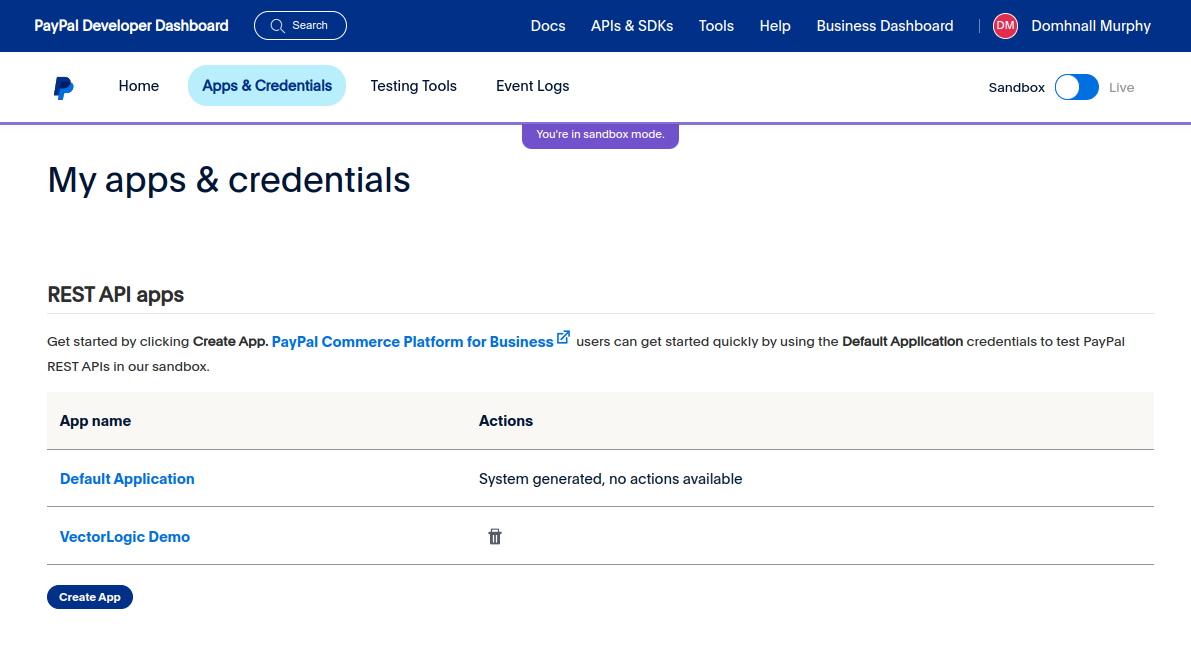The height and width of the screenshot is (658, 1191).
Task: Click PayPal Developer Dashboard title
Action: [x=131, y=26]
